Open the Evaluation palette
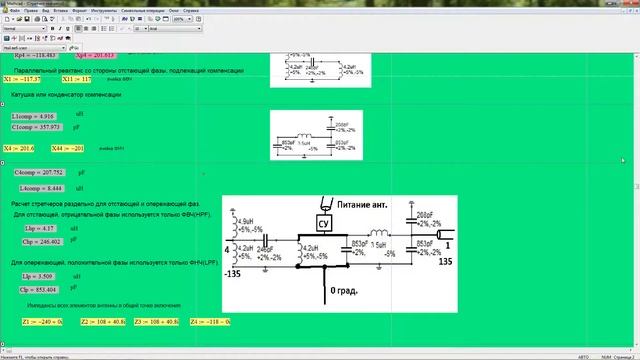This screenshot has height=360, width=640. pyautogui.click(x=29, y=38)
